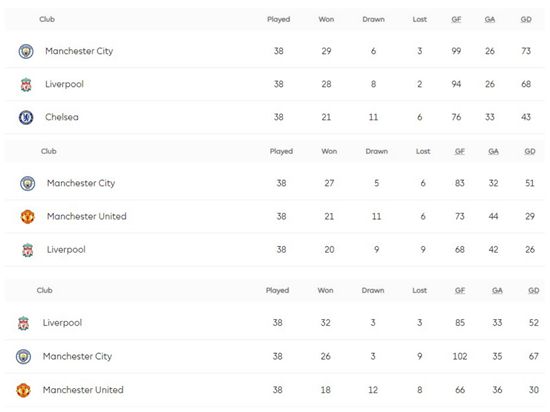Click the GF header in first table
This screenshot has height=412, width=550.
click(456, 19)
